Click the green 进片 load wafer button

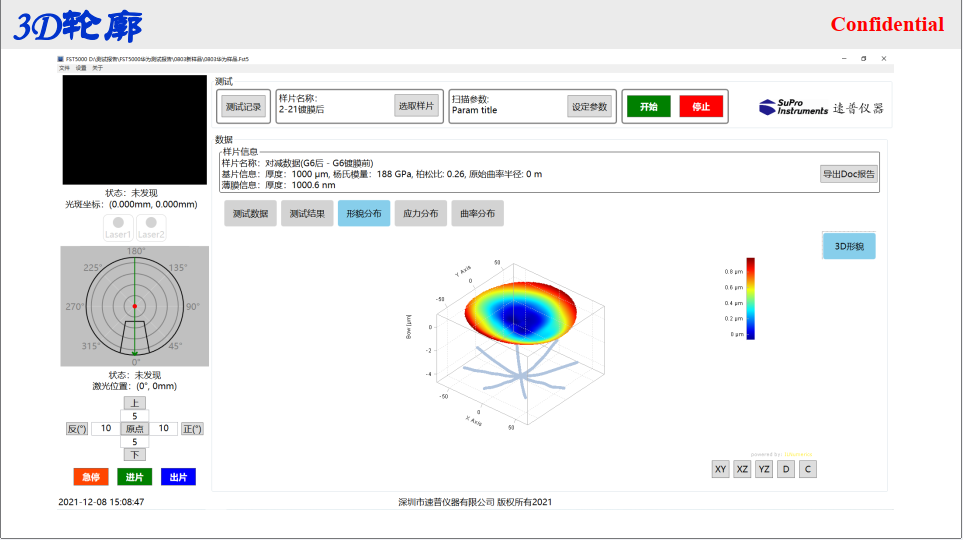135,477
